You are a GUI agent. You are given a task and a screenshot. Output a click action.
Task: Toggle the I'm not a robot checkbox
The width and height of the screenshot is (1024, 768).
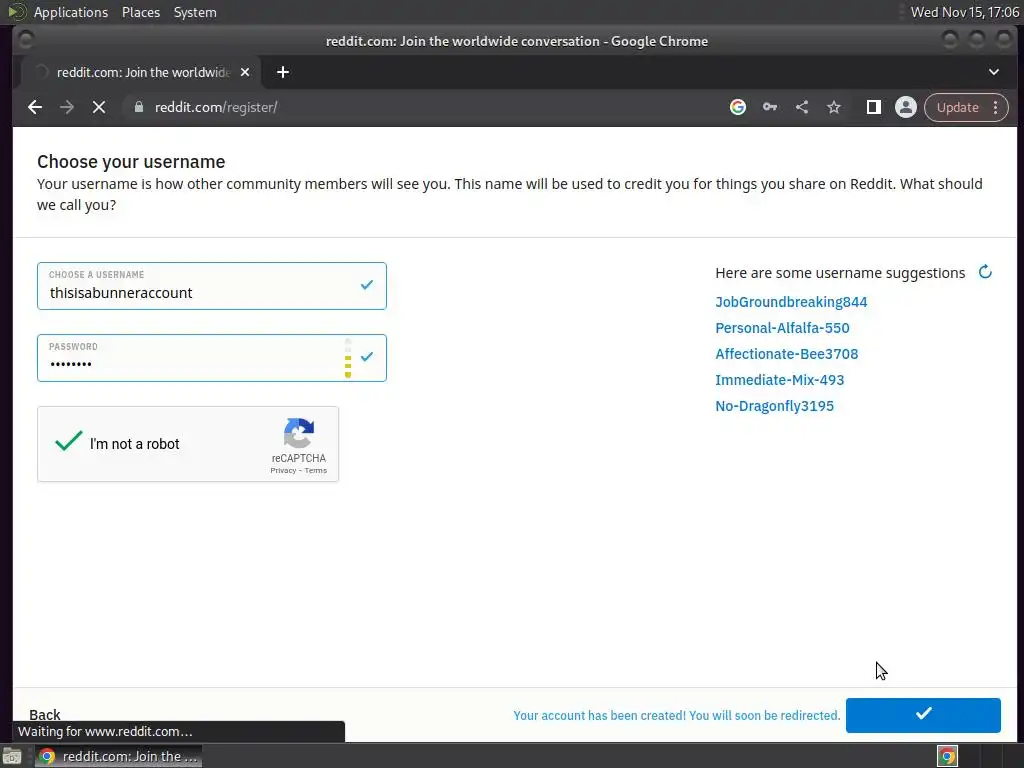tap(69, 442)
